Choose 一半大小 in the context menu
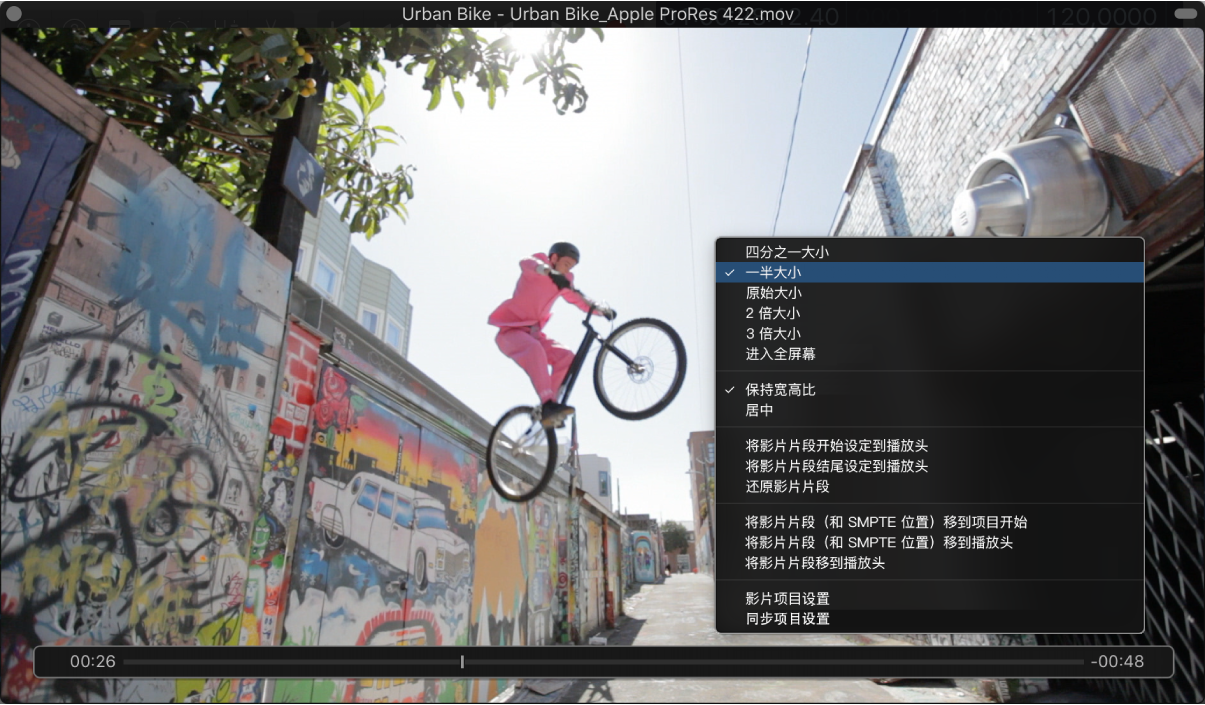Viewport: 1205px width, 705px height. click(930, 272)
